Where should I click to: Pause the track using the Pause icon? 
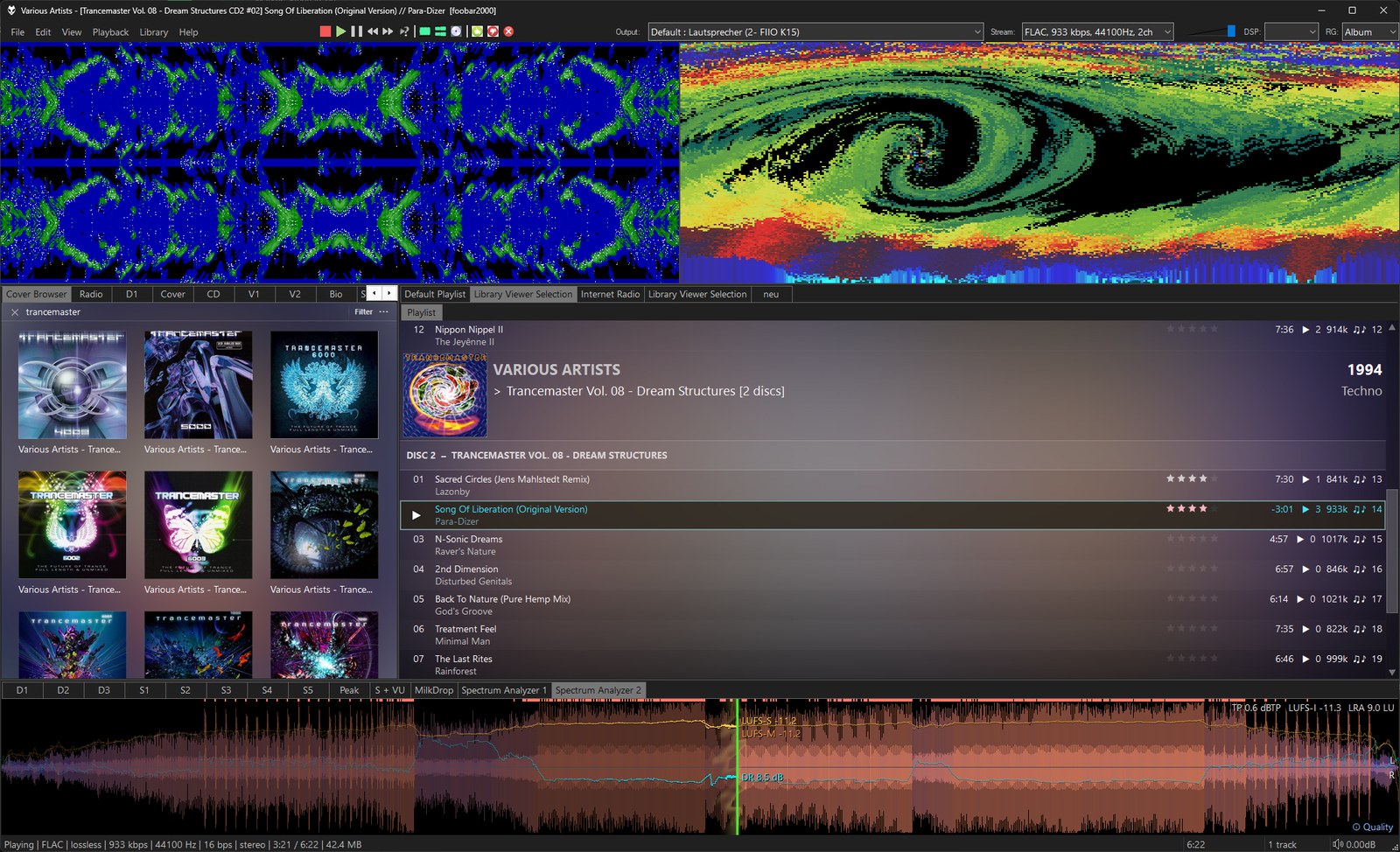[x=356, y=31]
